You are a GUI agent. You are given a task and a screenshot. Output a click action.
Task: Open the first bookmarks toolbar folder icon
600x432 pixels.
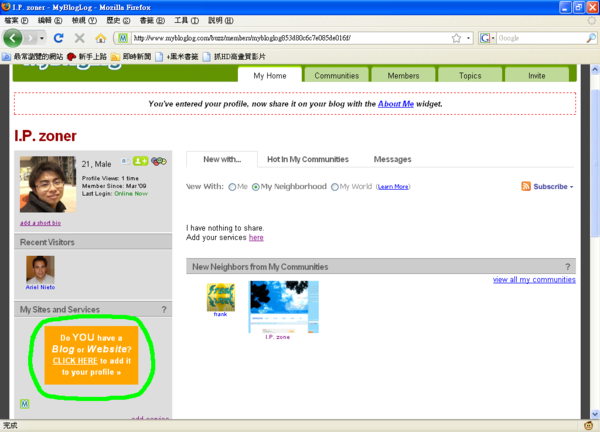(6, 57)
